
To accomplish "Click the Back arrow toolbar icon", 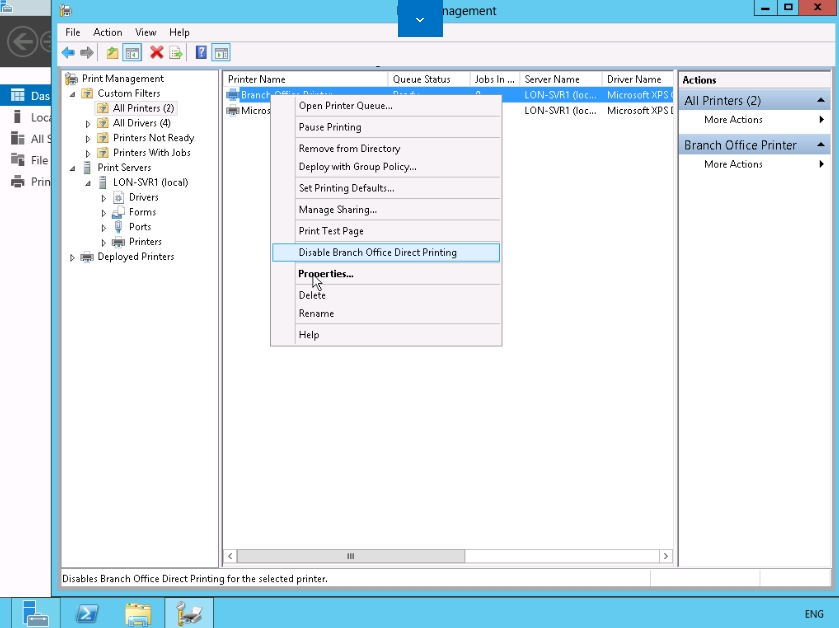I will (x=68, y=52).
